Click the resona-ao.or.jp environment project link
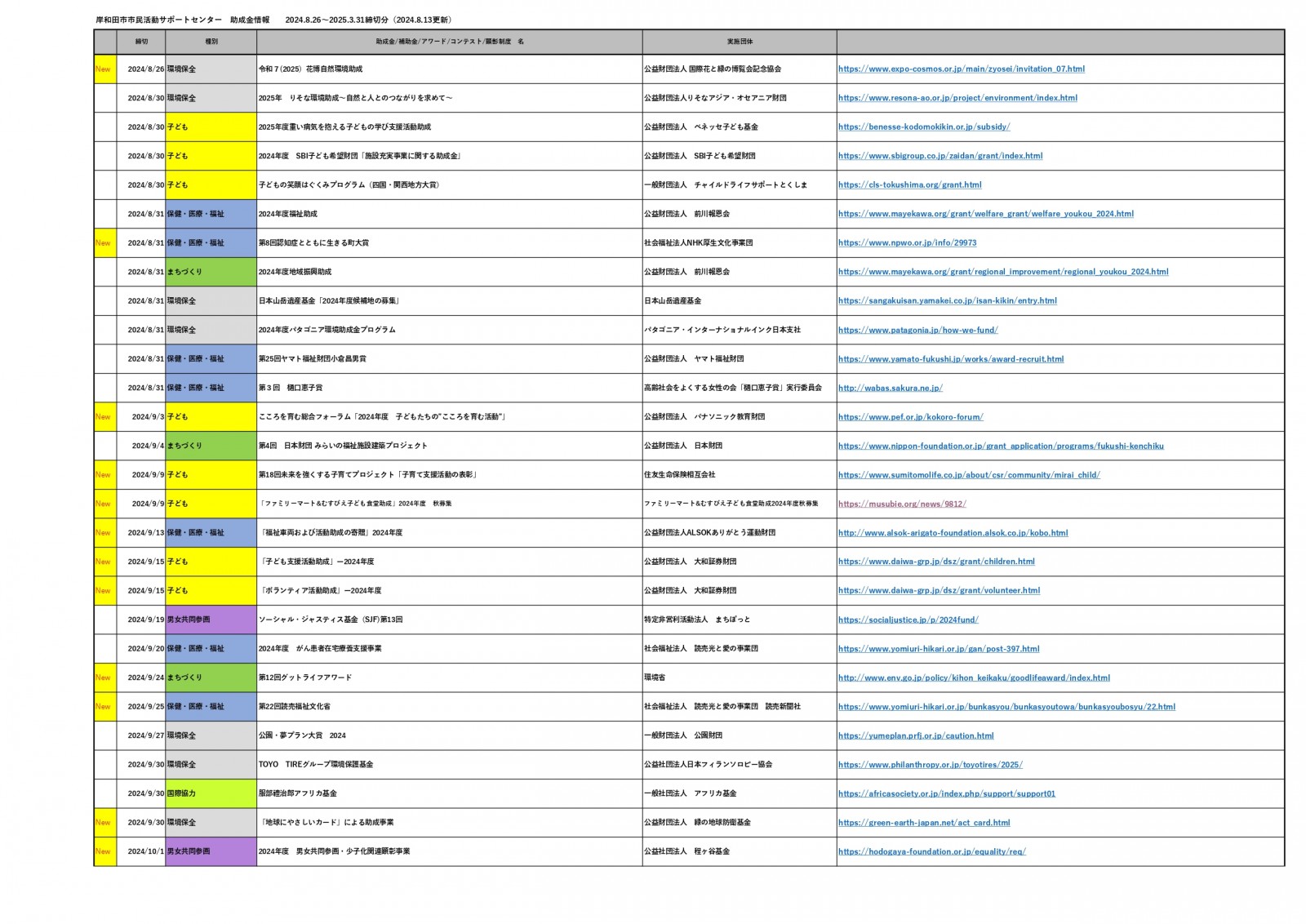Screen dimensions: 1306x924 point(957,98)
